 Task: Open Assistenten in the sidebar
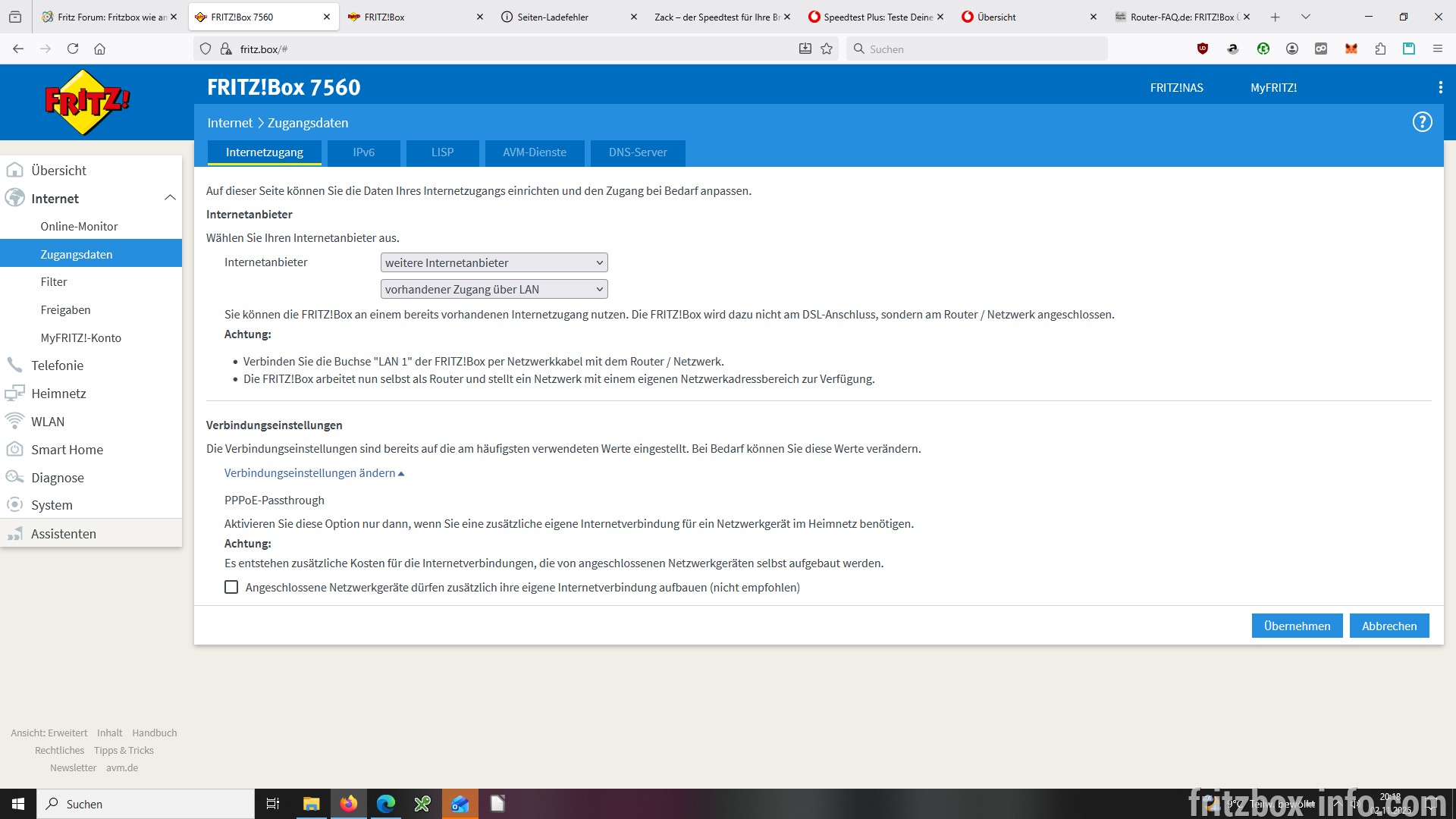91,534
